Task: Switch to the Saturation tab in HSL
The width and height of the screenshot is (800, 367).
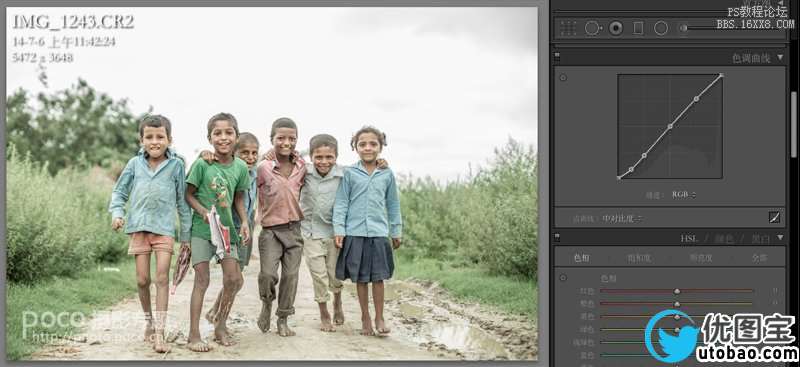Action: coord(639,258)
